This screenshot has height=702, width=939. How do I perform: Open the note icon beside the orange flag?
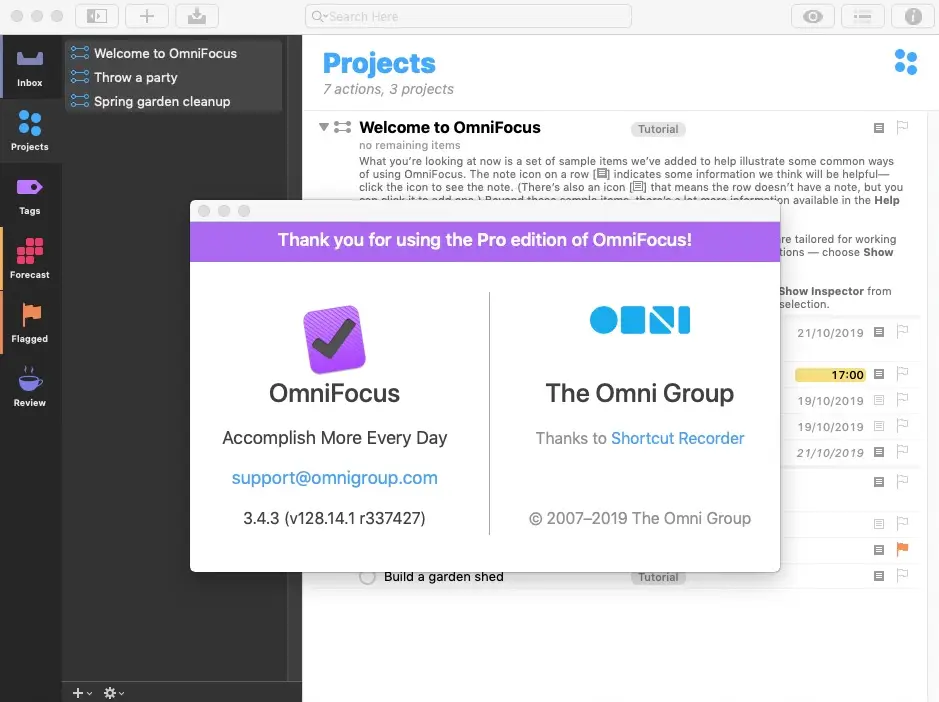(x=879, y=550)
